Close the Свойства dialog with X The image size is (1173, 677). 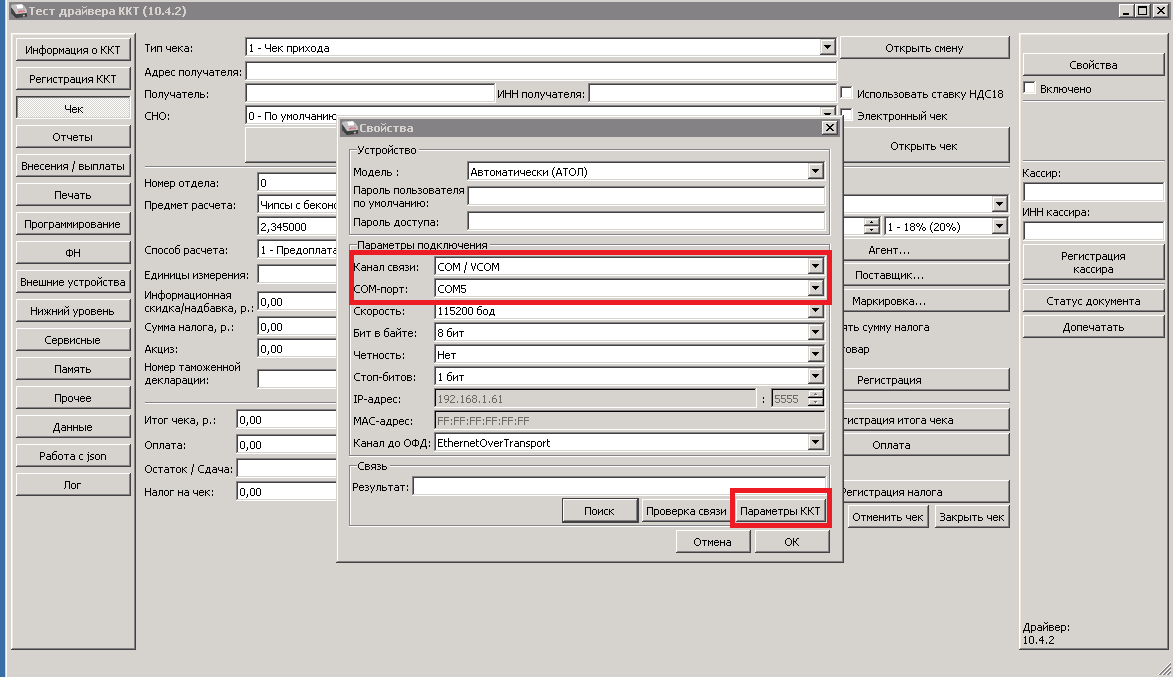click(x=828, y=128)
